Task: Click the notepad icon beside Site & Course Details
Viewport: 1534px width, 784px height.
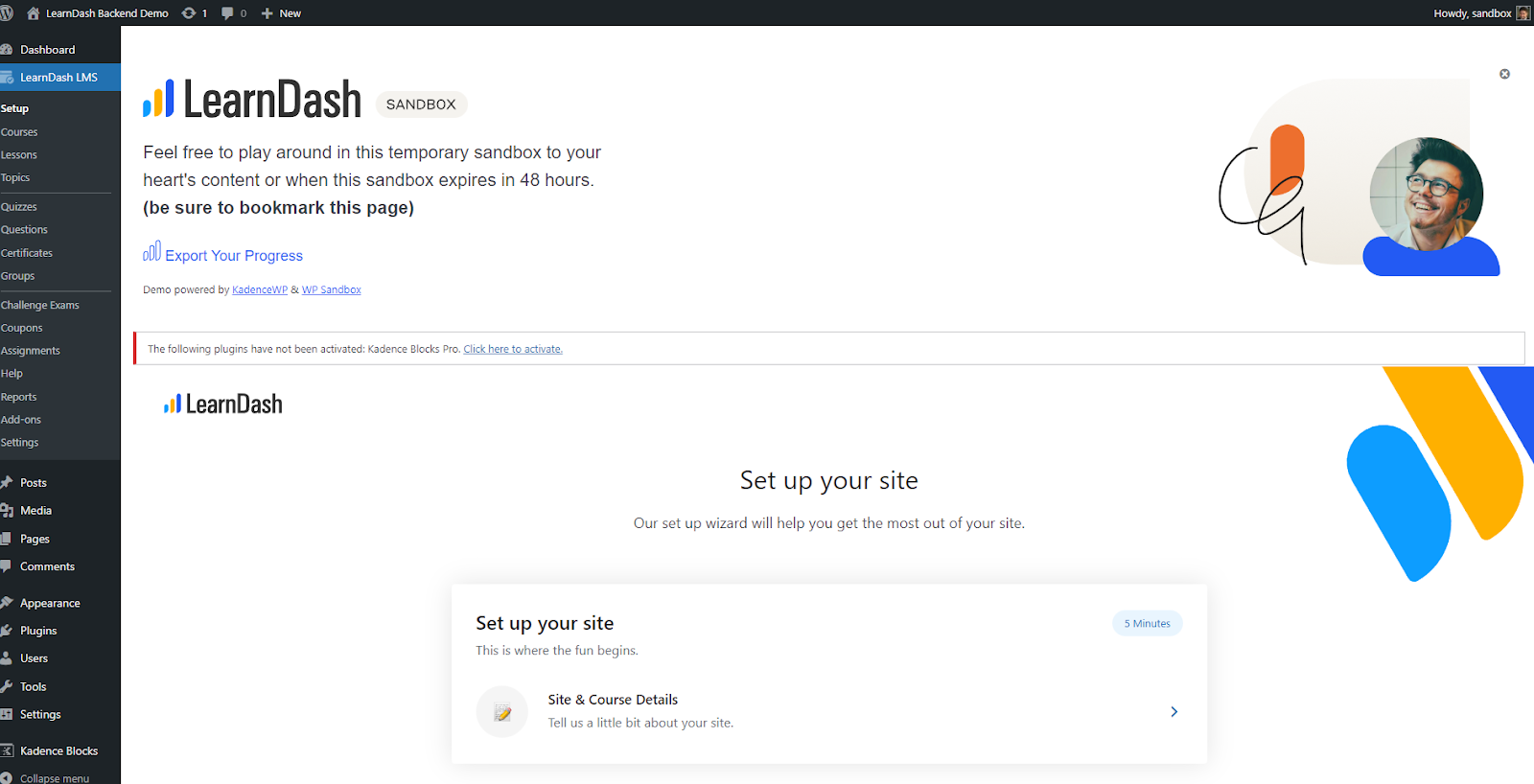Action: coord(502,712)
